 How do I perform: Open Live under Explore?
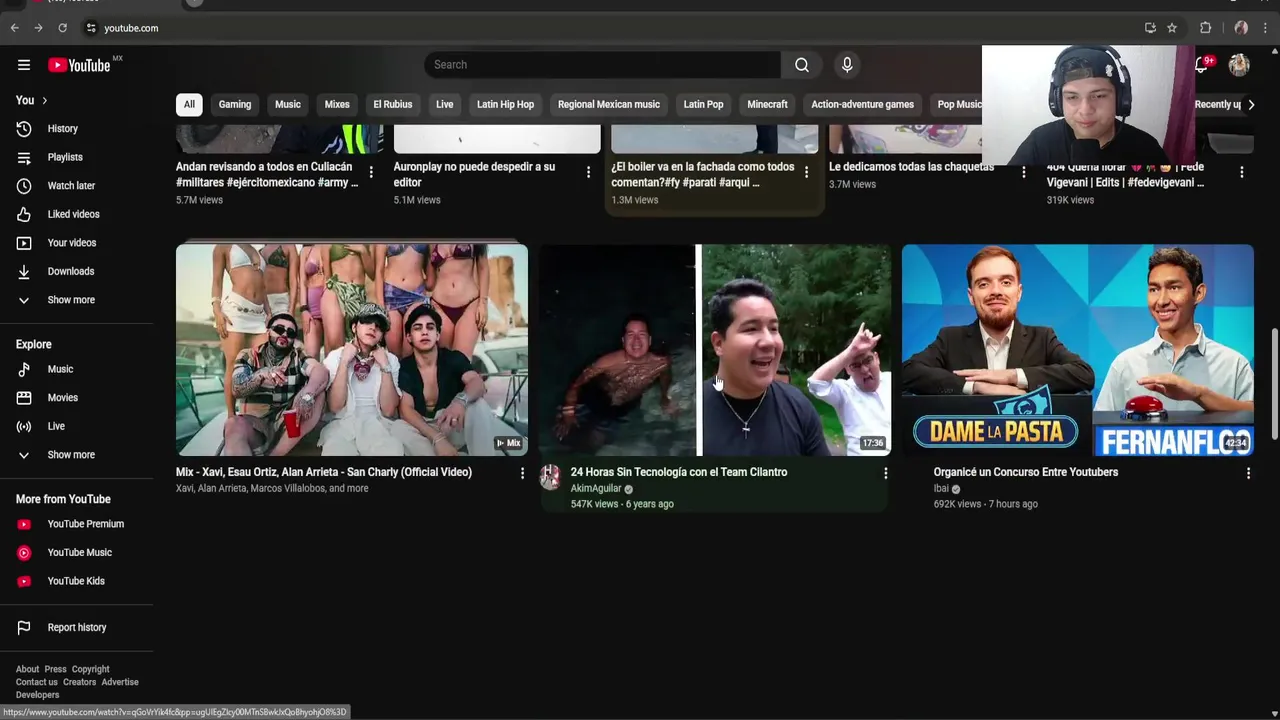tap(76, 426)
